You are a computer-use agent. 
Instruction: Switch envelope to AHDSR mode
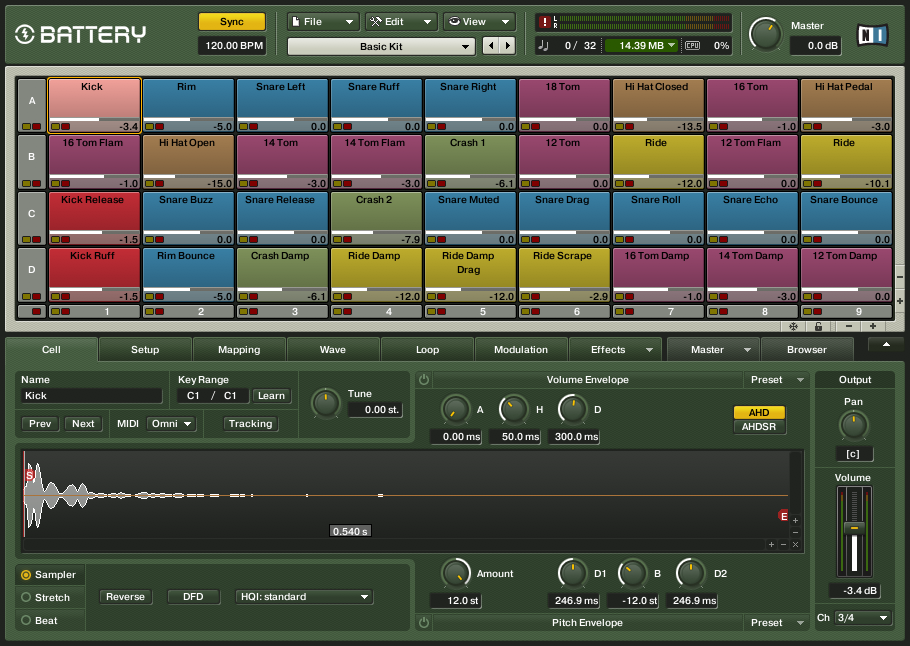pos(759,427)
